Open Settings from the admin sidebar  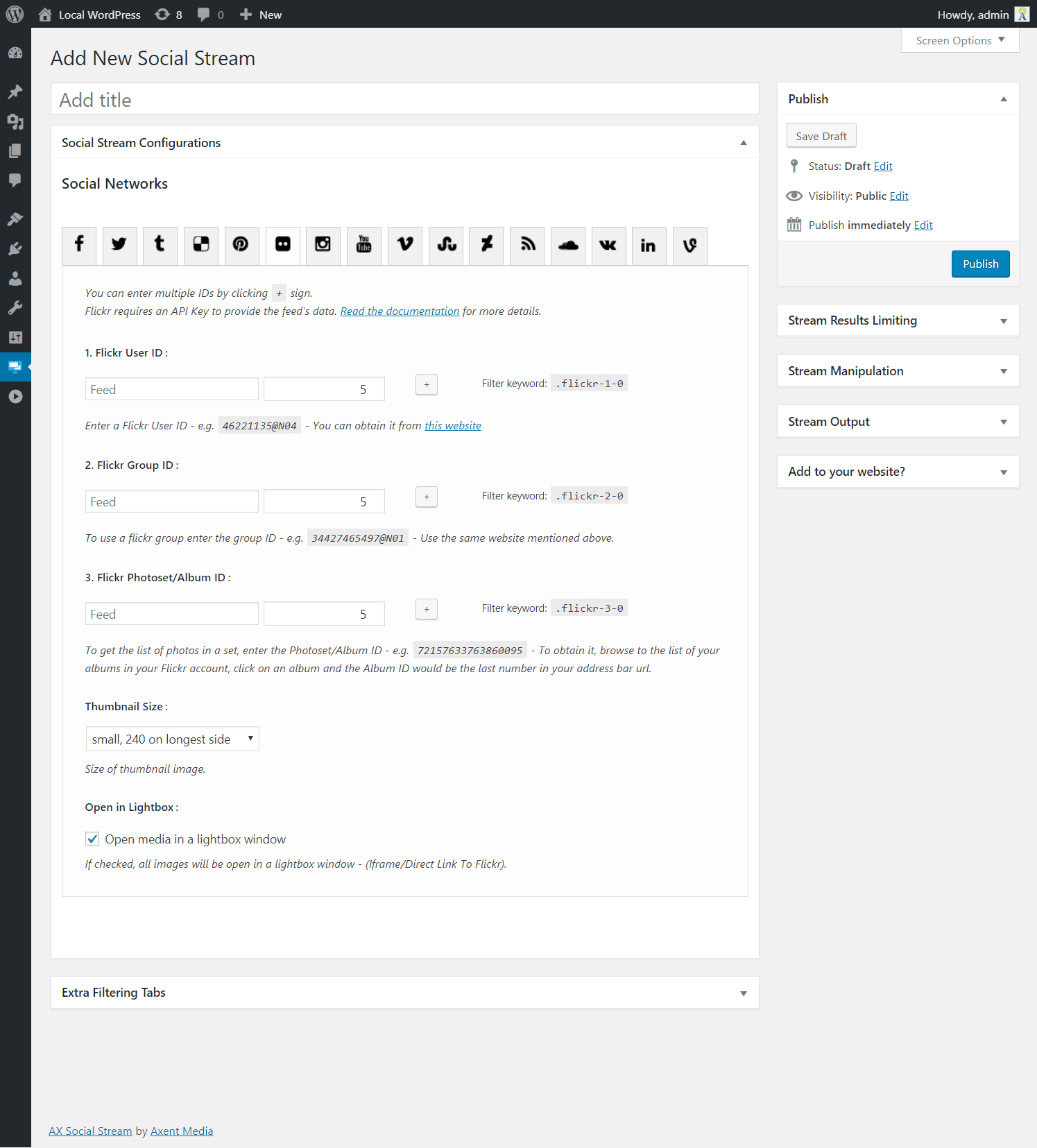(x=15, y=337)
